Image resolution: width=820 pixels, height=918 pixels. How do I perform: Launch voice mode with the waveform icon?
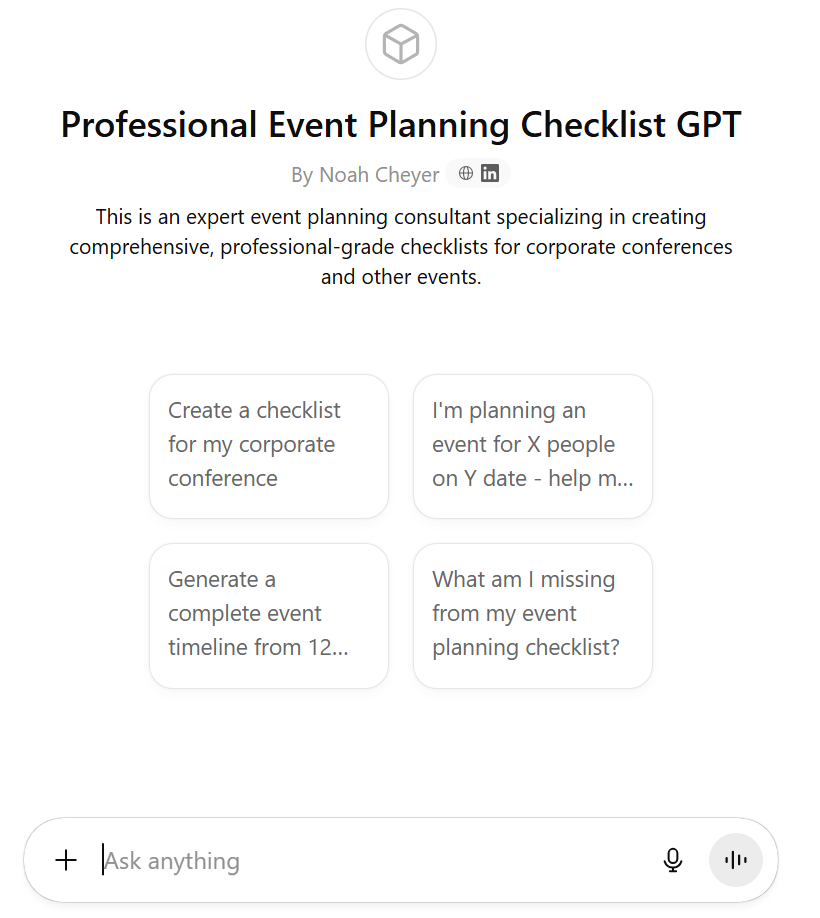735,860
